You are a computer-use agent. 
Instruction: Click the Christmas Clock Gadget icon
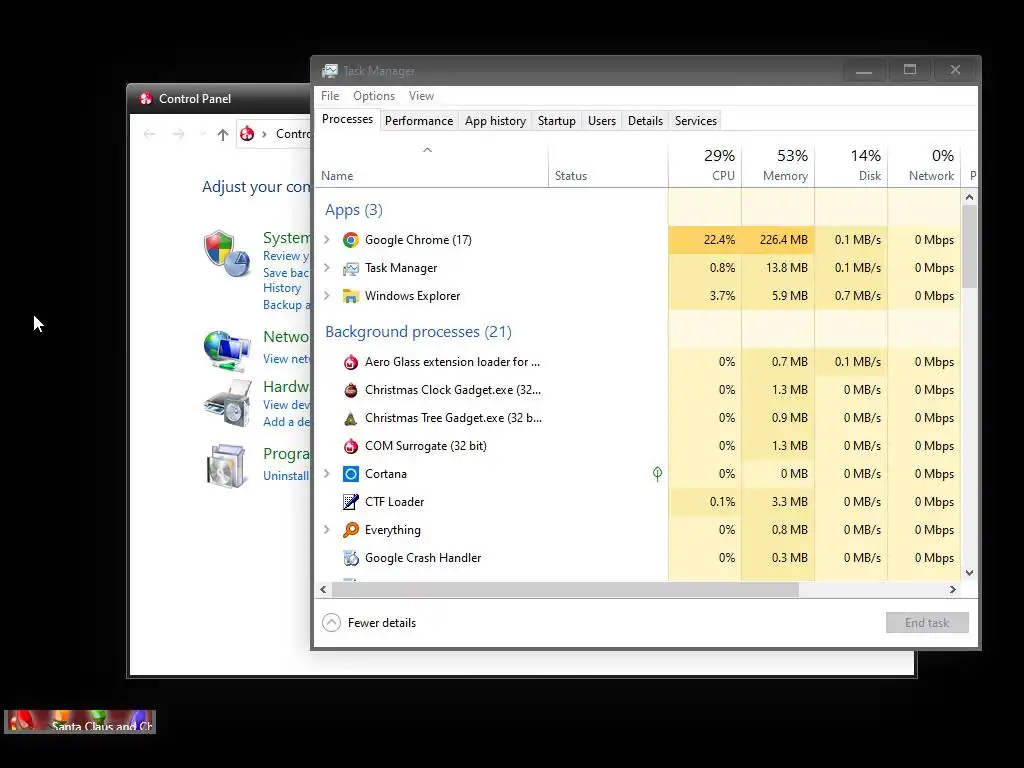(x=351, y=390)
